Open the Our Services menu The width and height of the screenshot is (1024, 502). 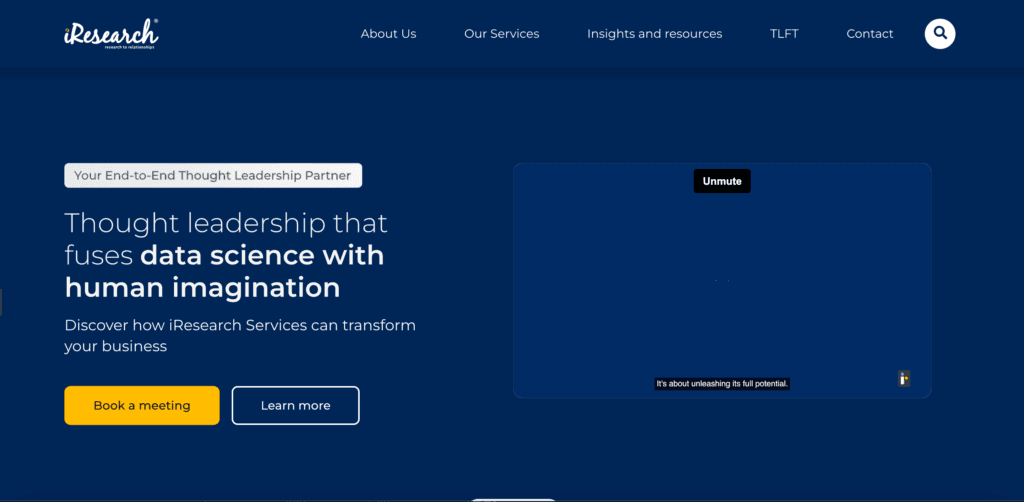[x=502, y=34]
